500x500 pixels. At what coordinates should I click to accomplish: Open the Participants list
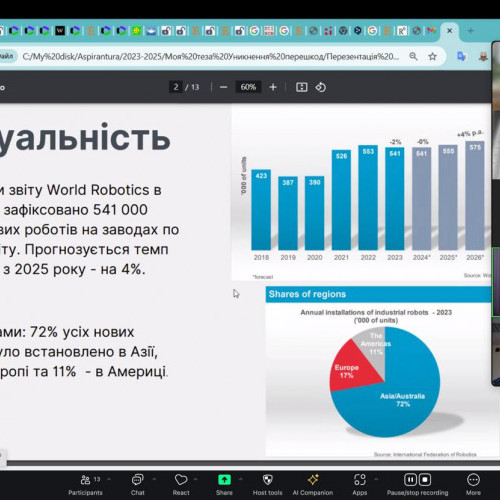[85, 484]
